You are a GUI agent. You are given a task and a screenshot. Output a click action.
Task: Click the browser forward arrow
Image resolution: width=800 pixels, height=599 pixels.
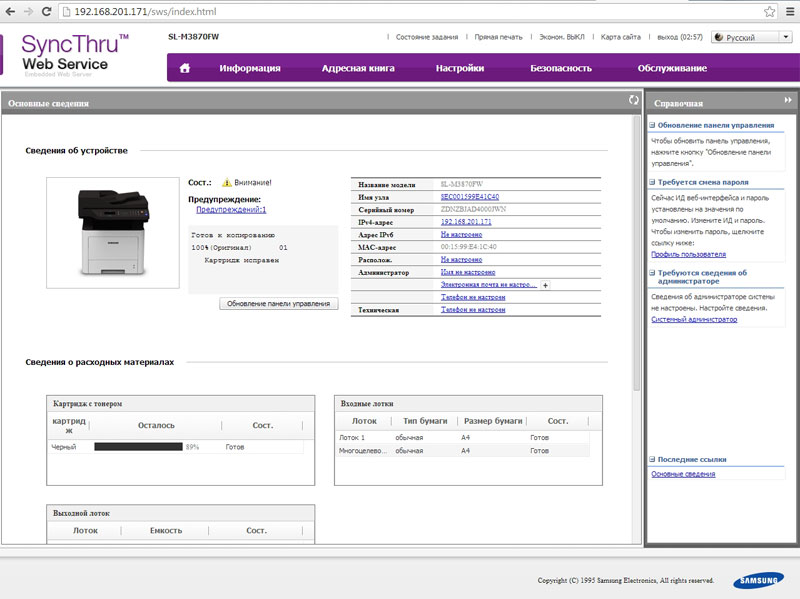click(x=28, y=11)
